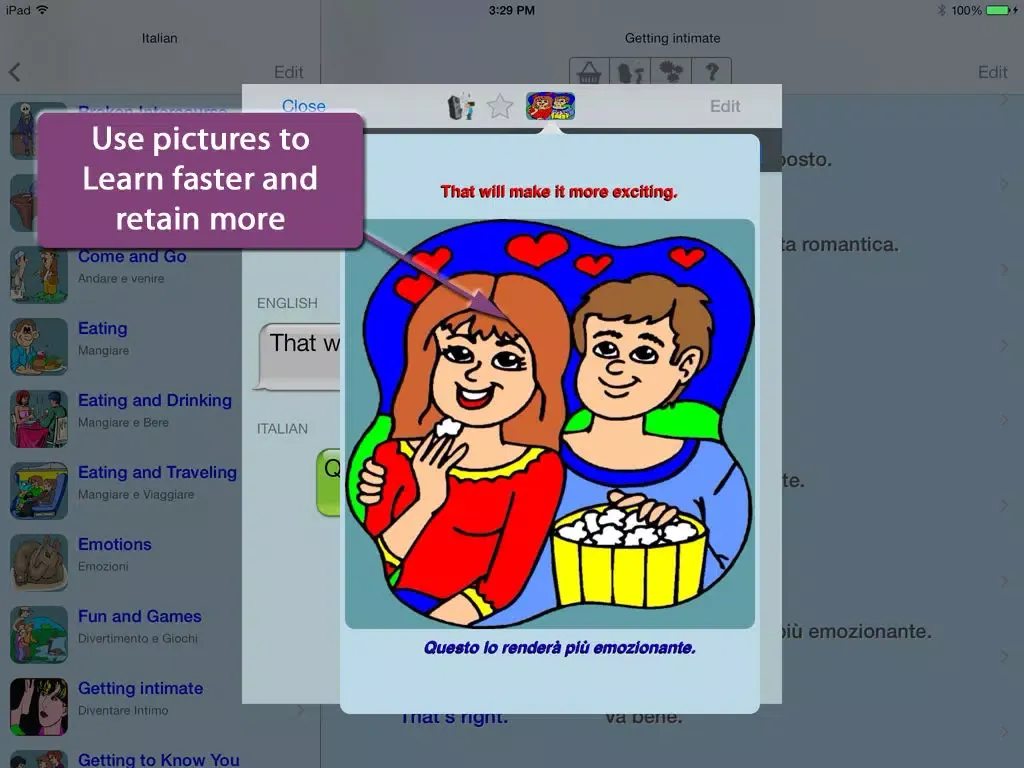Screen dimensions: 1024x768
Task: Tap the Bluetooth icon in status bar
Action: pos(941,10)
